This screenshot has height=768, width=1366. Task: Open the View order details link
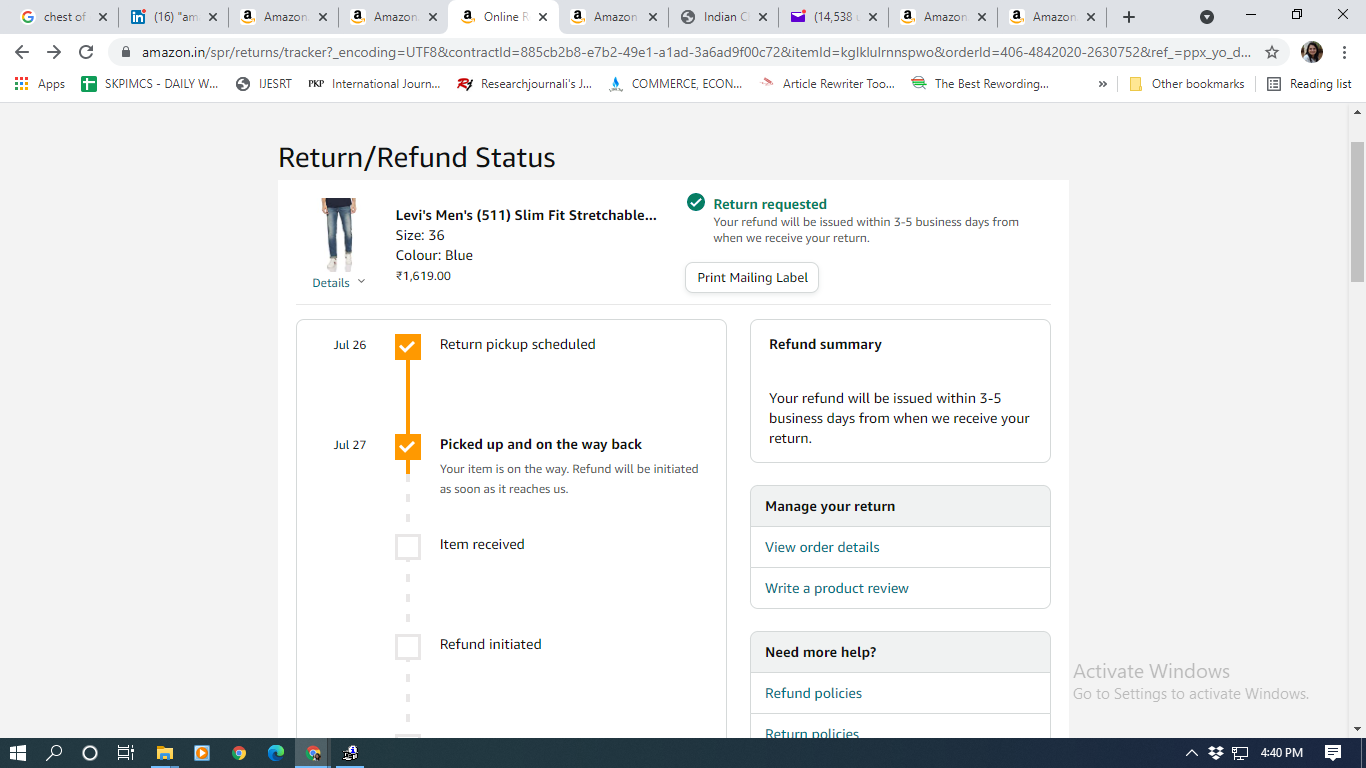coord(822,547)
